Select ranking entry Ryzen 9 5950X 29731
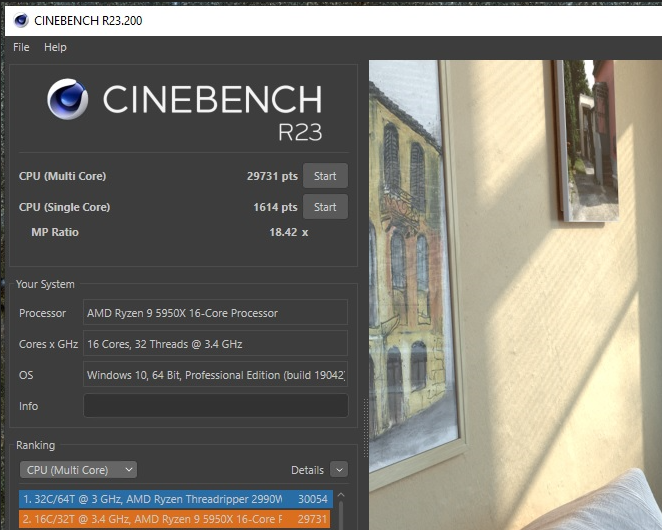 coord(174,519)
